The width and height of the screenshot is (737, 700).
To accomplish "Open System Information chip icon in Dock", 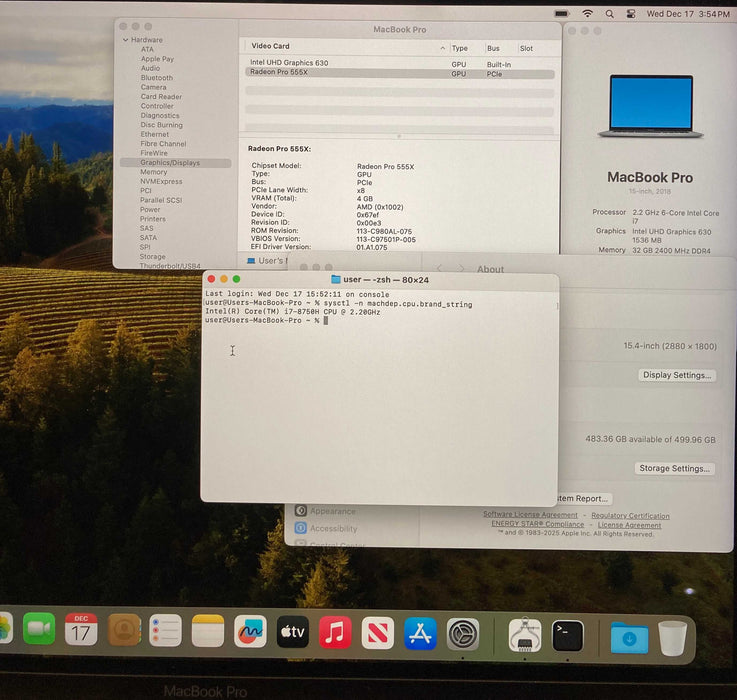I will coord(525,635).
